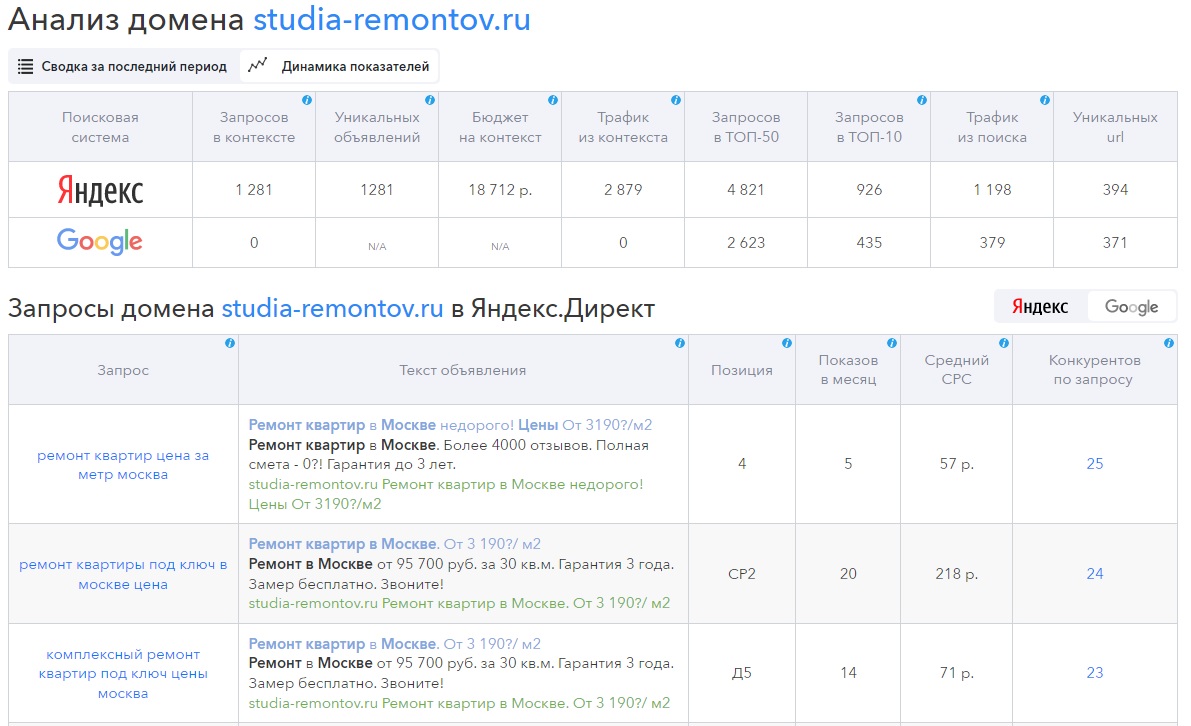Click the Яндекс budget value 18 712 р.
This screenshot has height=726, width=1191.
click(x=500, y=190)
